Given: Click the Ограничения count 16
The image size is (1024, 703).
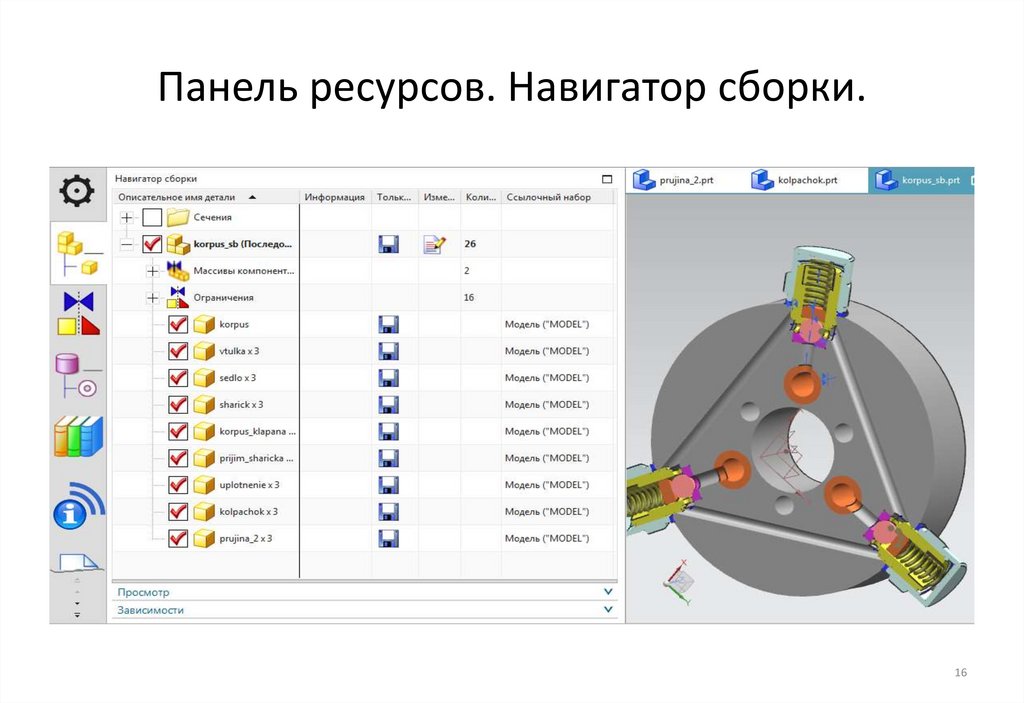Looking at the screenshot, I should coord(469,297).
